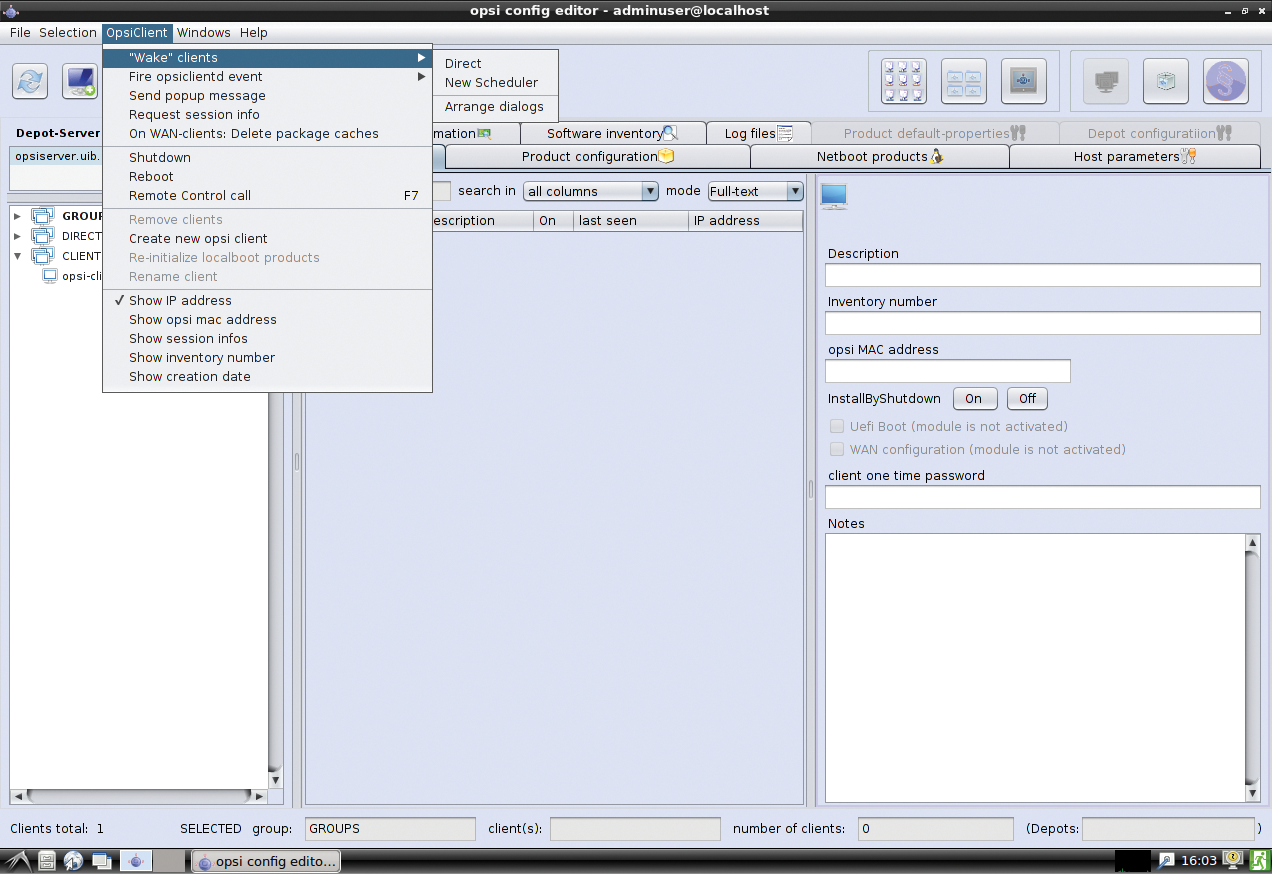This screenshot has width=1272, height=874.
Task: Enable Show session infos option
Action: click(188, 339)
